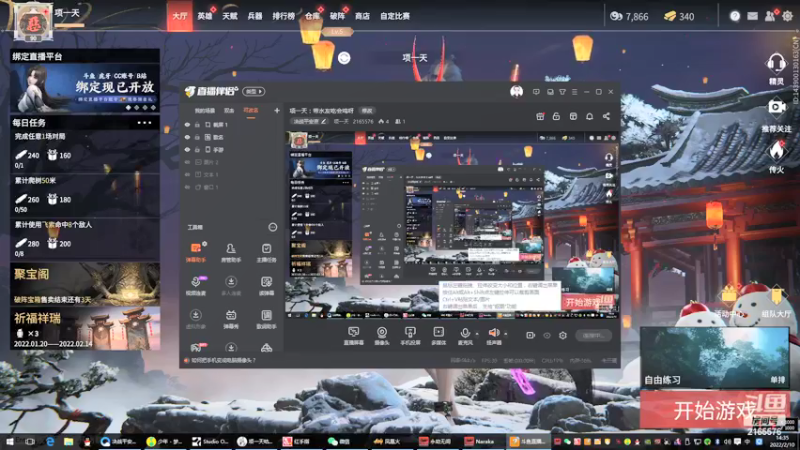This screenshot has width=800, height=450.
Task: Open the skin shirt icon in title bar
Action: tap(562, 92)
